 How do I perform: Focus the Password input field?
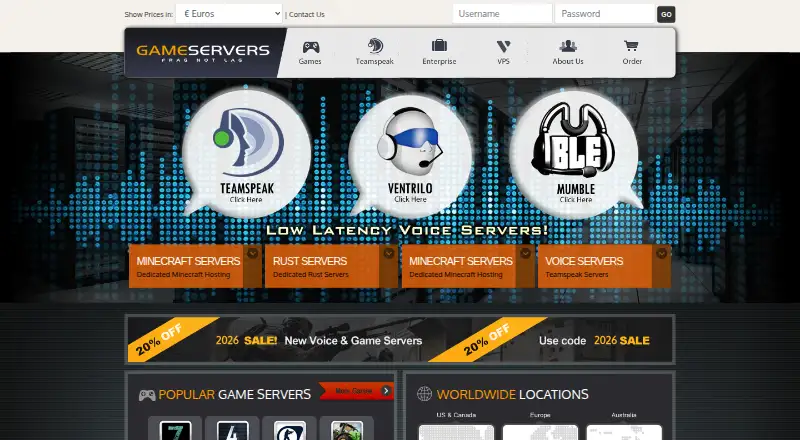[x=605, y=14]
